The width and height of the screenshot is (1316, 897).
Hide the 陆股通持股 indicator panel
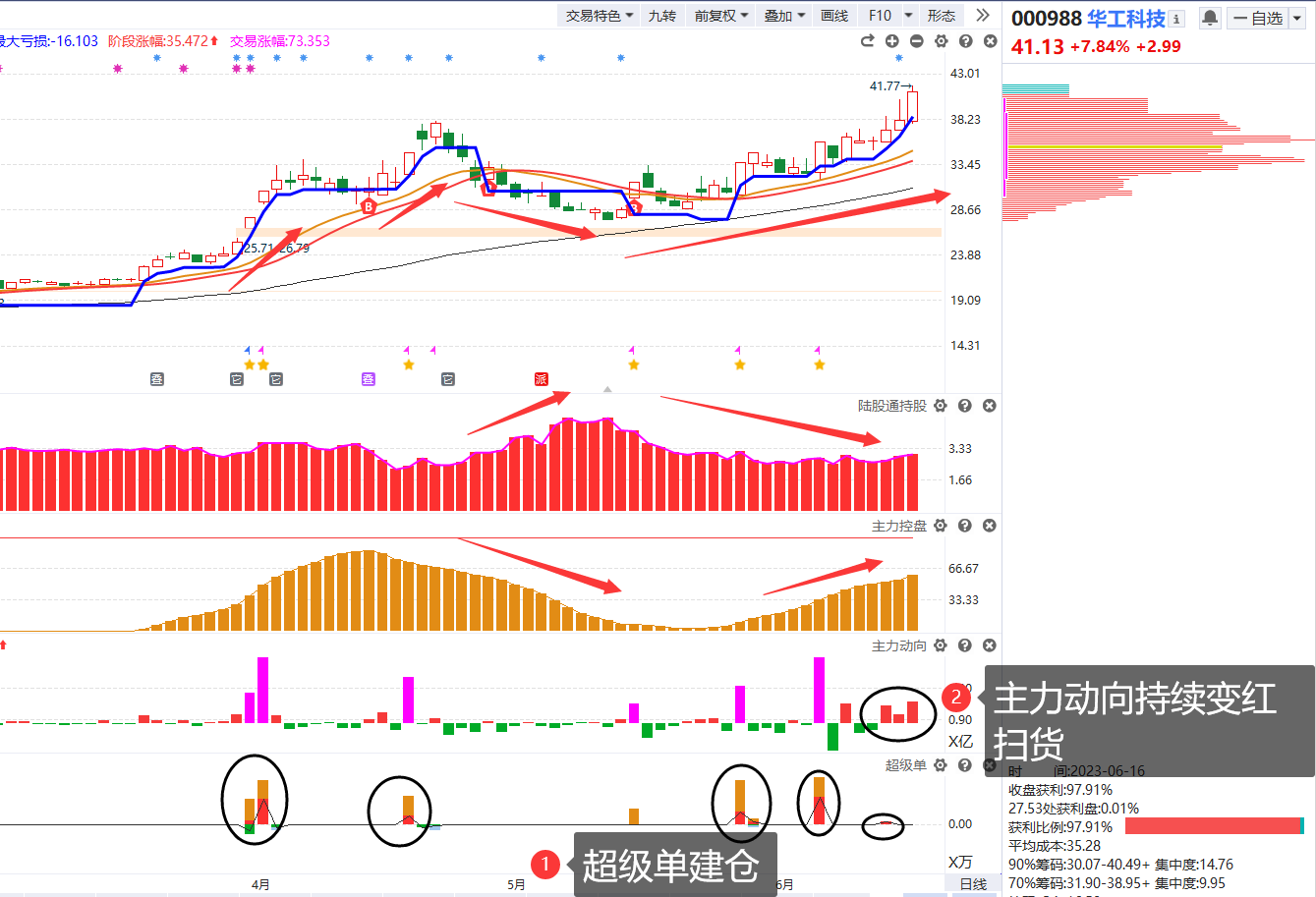990,406
